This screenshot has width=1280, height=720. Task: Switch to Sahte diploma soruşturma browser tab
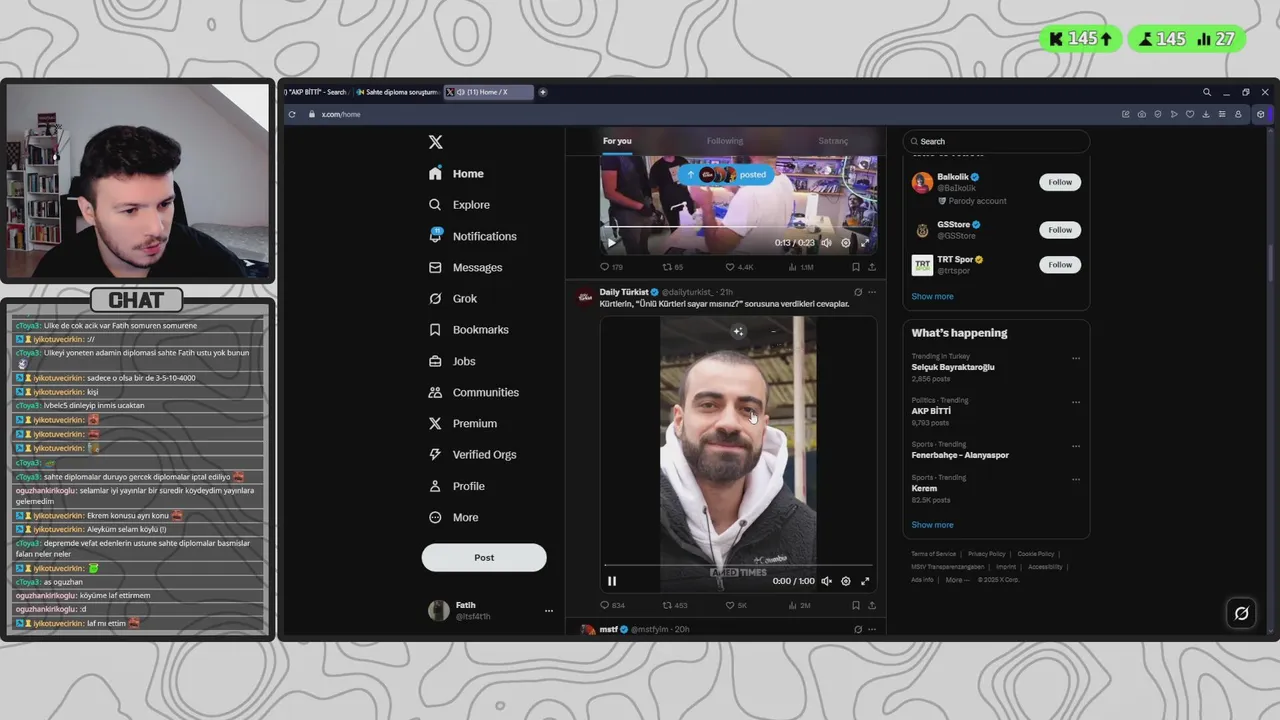tap(396, 92)
